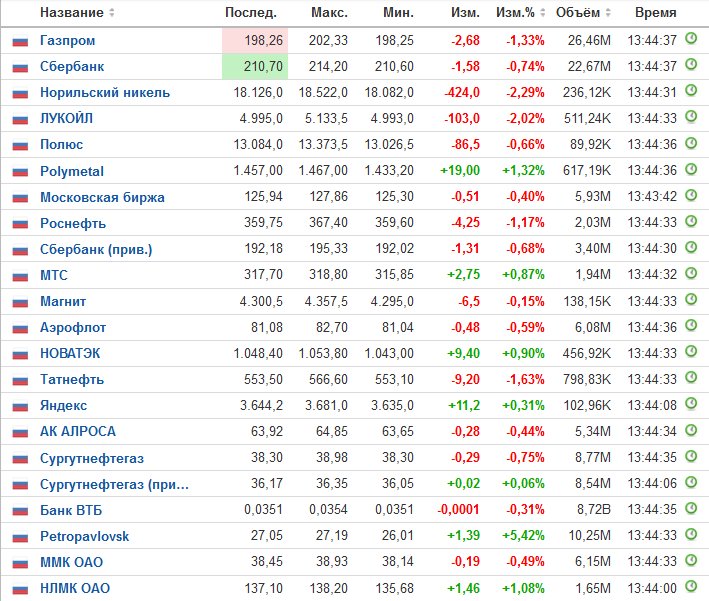709x601 pixels.
Task: Open the Polymetal stock link
Action: 72,171
